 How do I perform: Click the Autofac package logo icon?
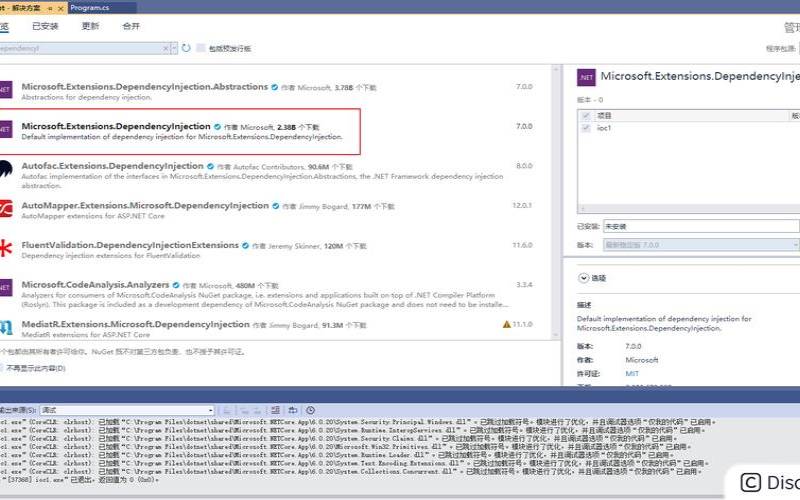tap(5, 169)
